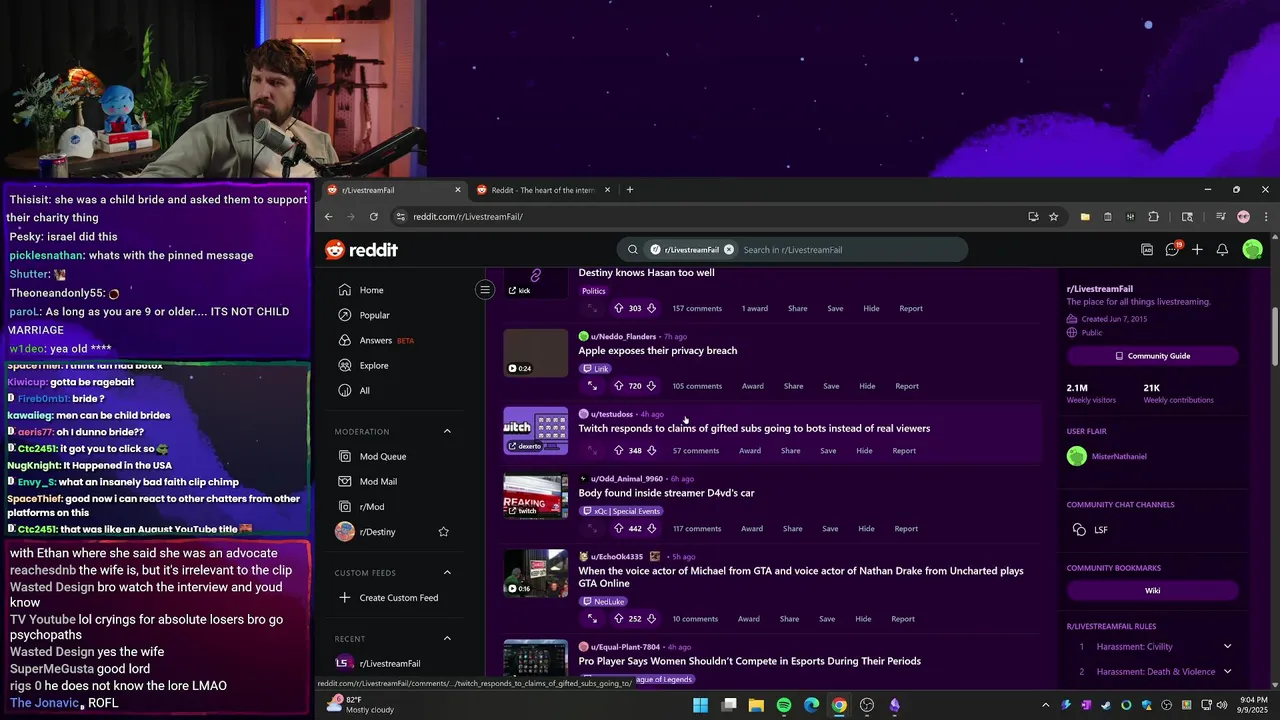This screenshot has width=1280, height=720.
Task: Click the Reddit logo in the header
Action: [x=362, y=250]
